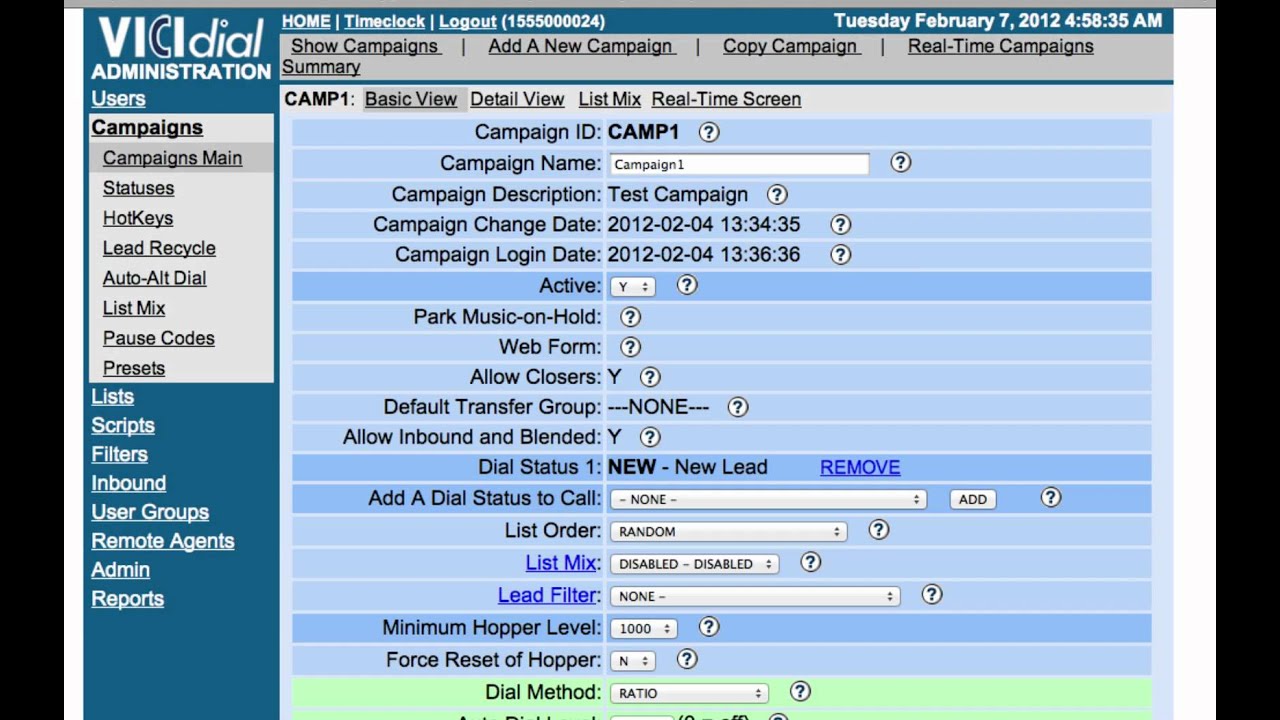Click the Timeclock link

pyautogui.click(x=385, y=20)
